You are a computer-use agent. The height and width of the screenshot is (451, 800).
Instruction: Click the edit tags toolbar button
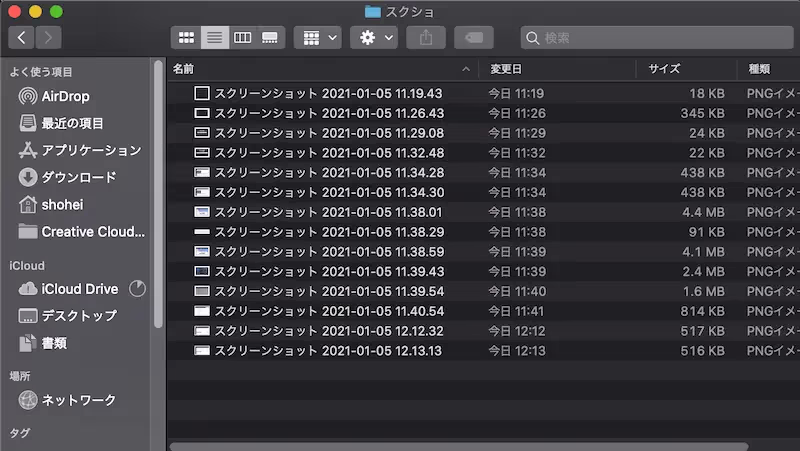(474, 38)
